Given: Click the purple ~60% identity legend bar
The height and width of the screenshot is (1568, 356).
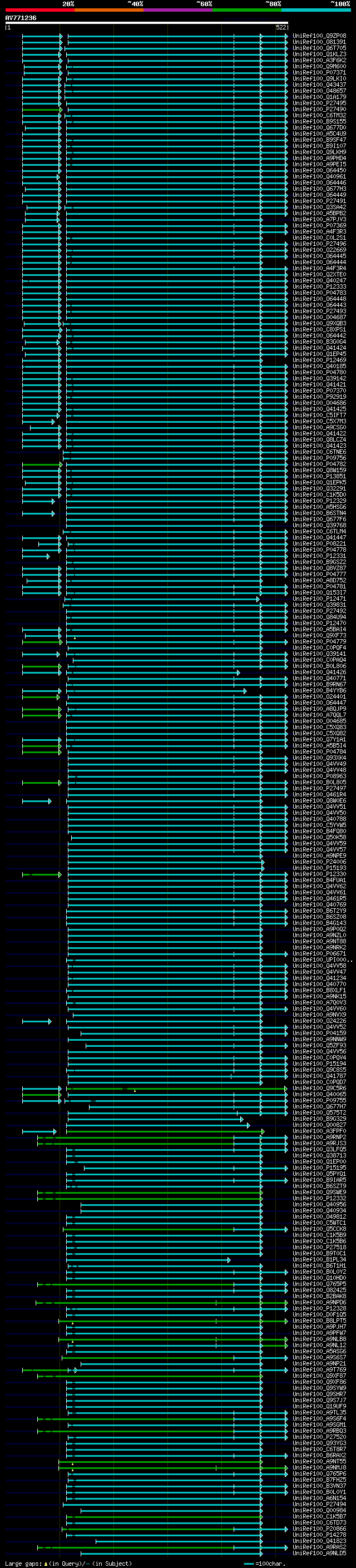Looking at the screenshot, I should 179,10.
